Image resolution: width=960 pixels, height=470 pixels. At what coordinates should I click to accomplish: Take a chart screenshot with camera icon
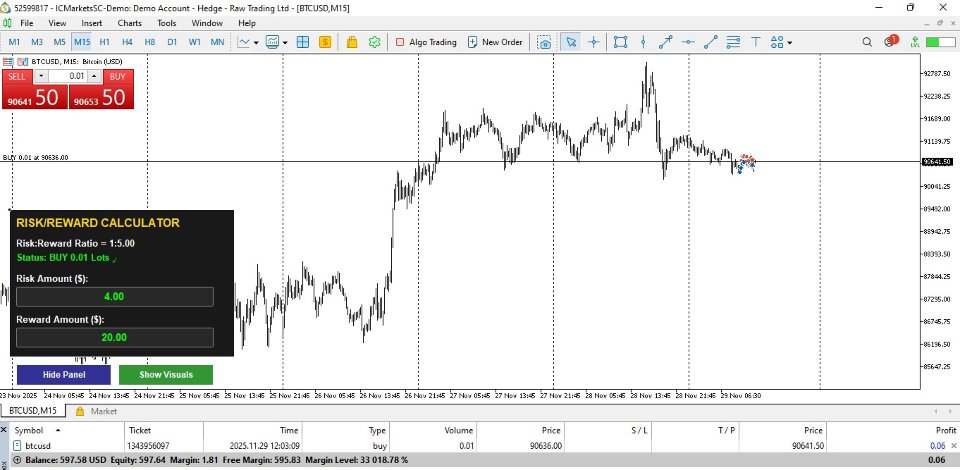pyautogui.click(x=544, y=42)
